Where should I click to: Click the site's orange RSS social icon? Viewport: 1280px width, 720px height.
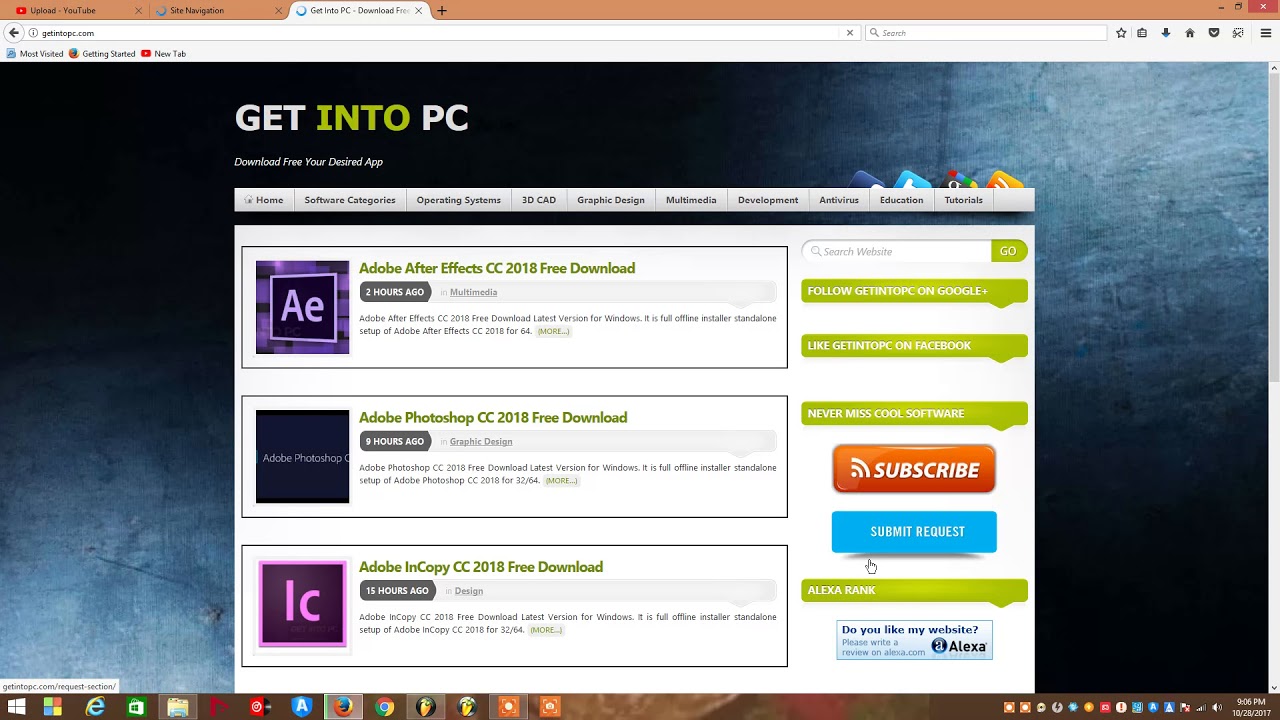point(1003,181)
